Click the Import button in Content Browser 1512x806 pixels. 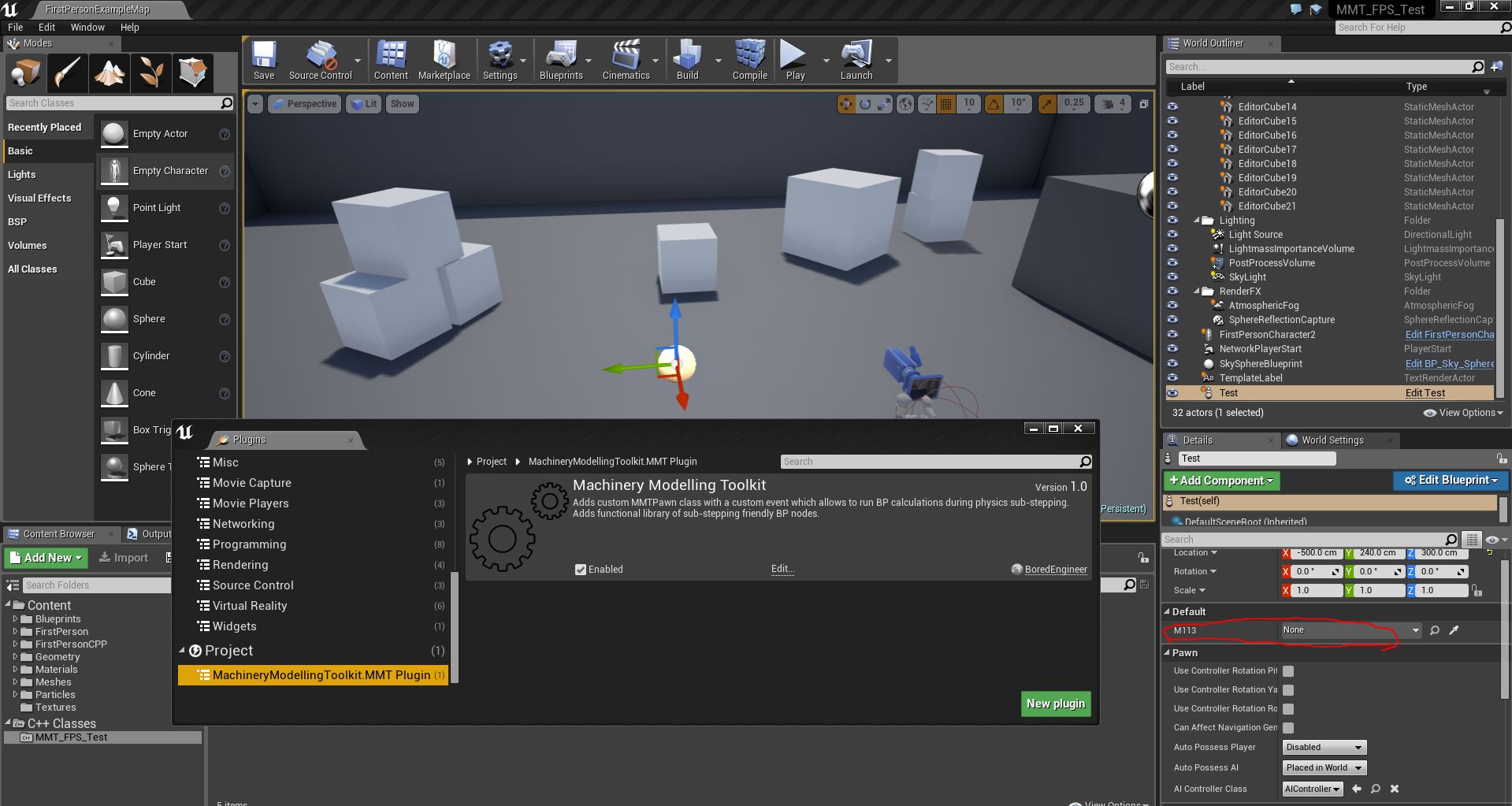pos(124,558)
